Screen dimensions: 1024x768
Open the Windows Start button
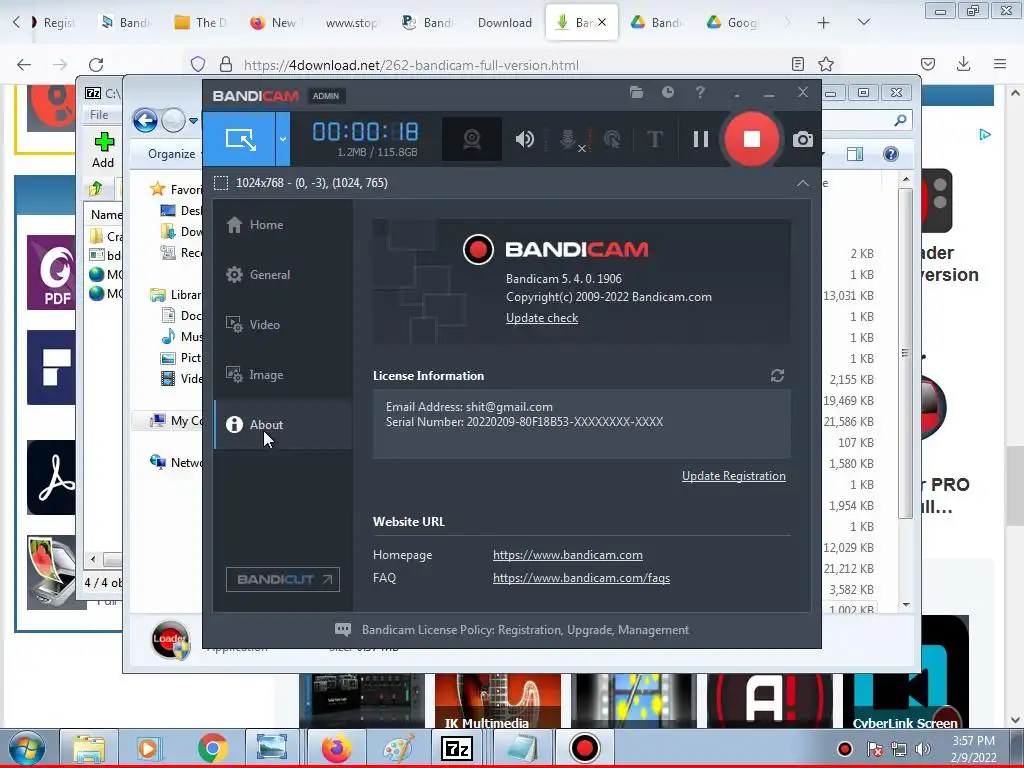[27, 748]
